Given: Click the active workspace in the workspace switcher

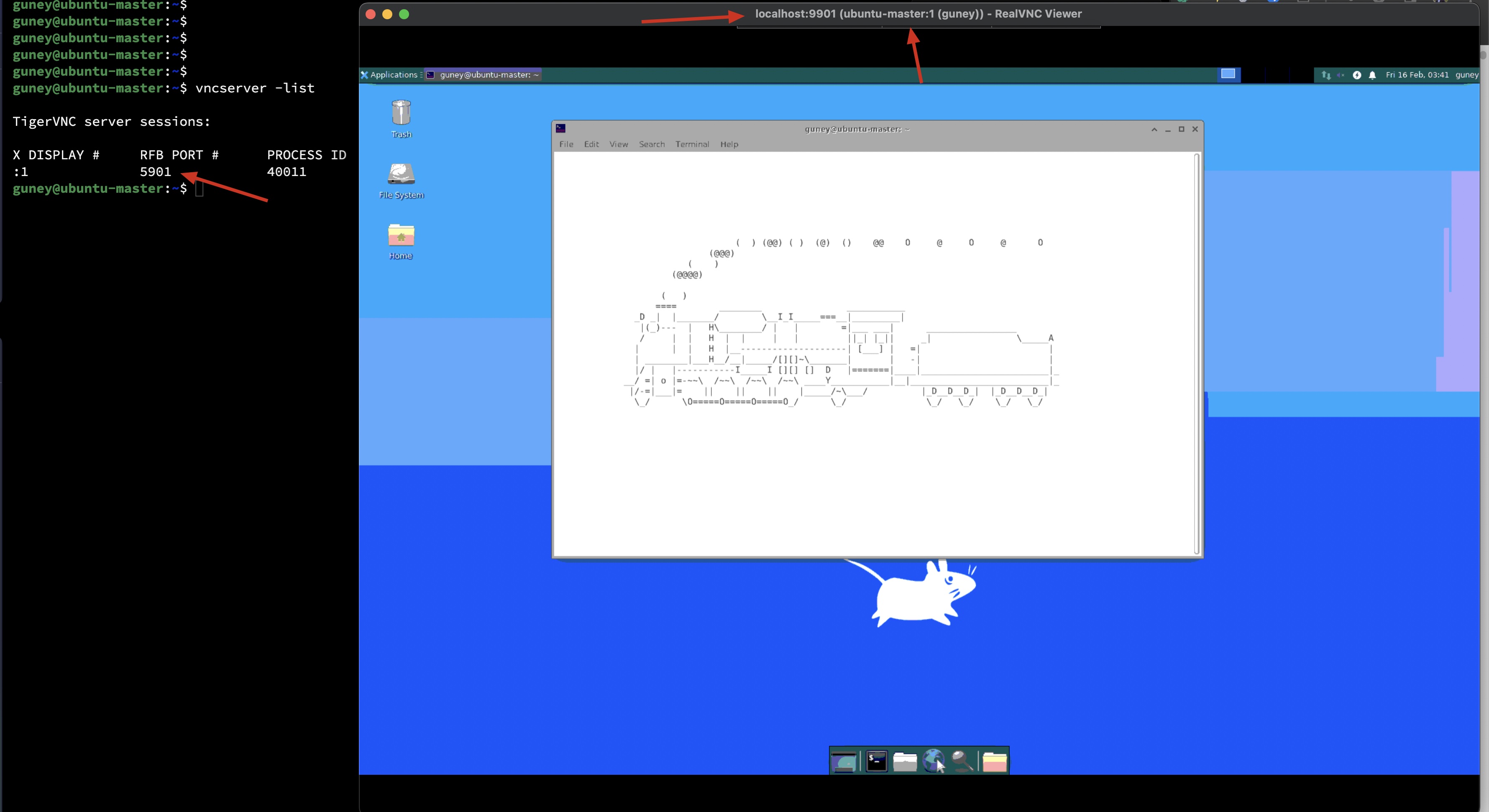Looking at the screenshot, I should [x=1228, y=74].
